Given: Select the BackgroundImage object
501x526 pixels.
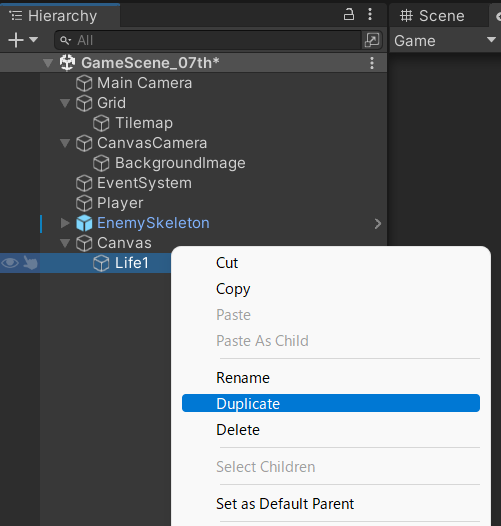Looking at the screenshot, I should [180, 163].
